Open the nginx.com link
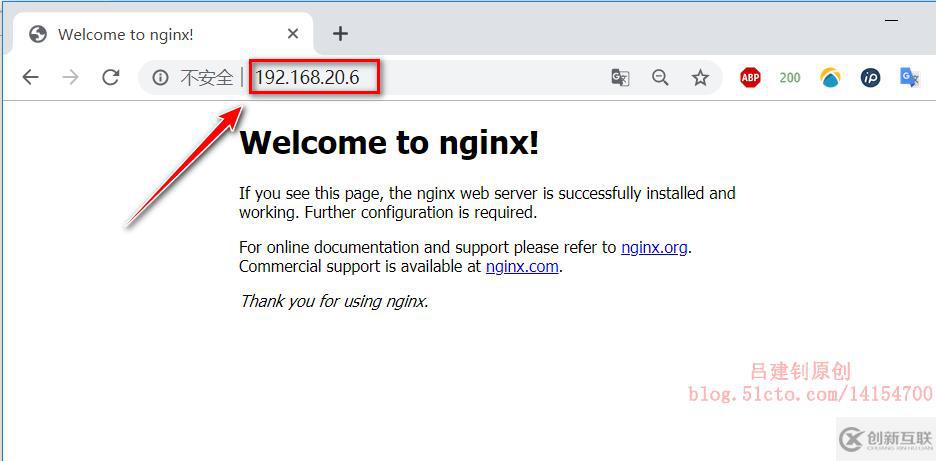Screen dimensions: 936x461 pyautogui.click(x=522, y=266)
